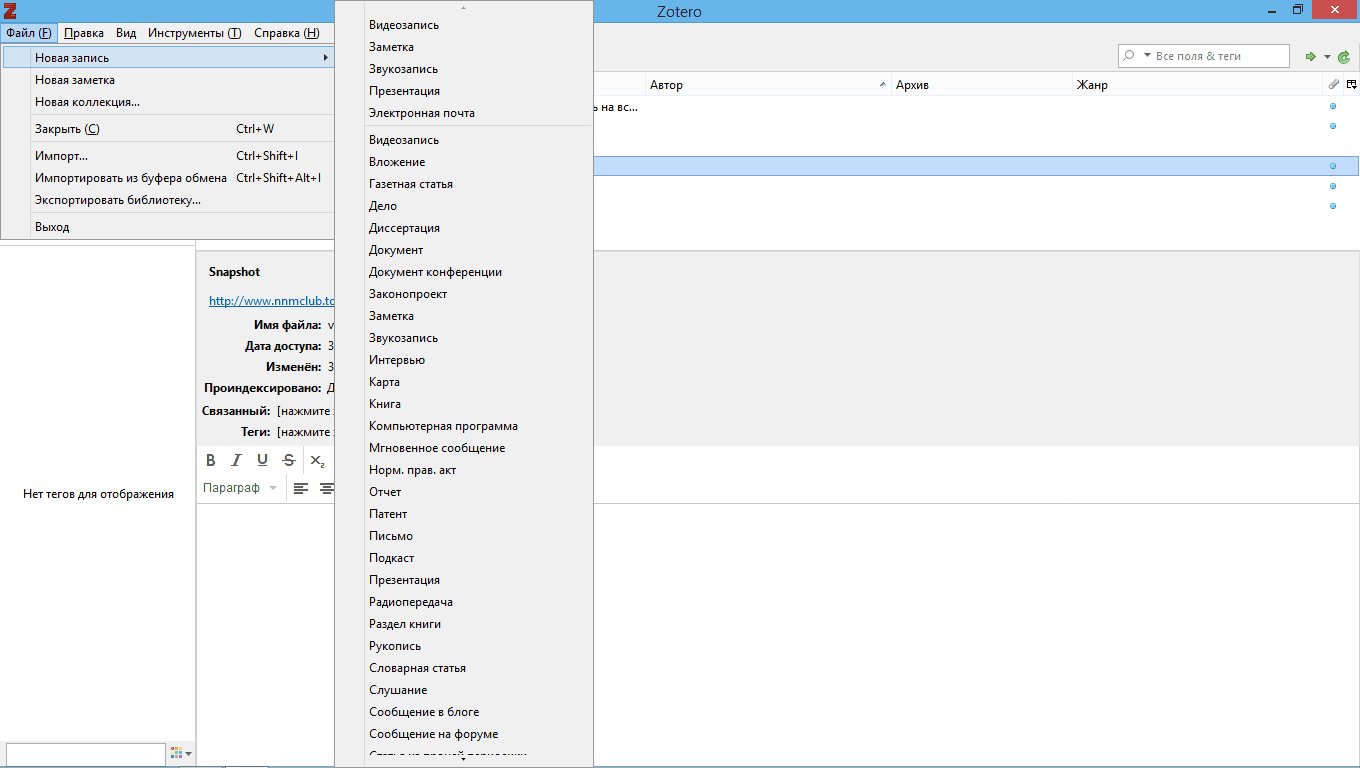Expand the locate arrow dropdown
Image resolution: width=1360 pixels, height=768 pixels.
1327,57
